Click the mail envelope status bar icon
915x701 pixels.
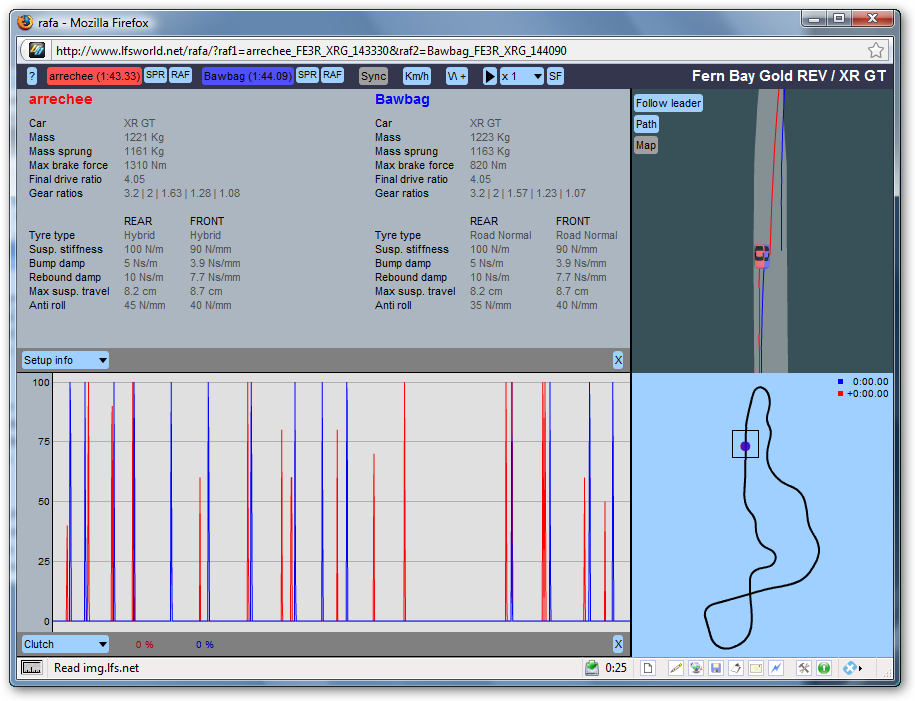click(756, 668)
